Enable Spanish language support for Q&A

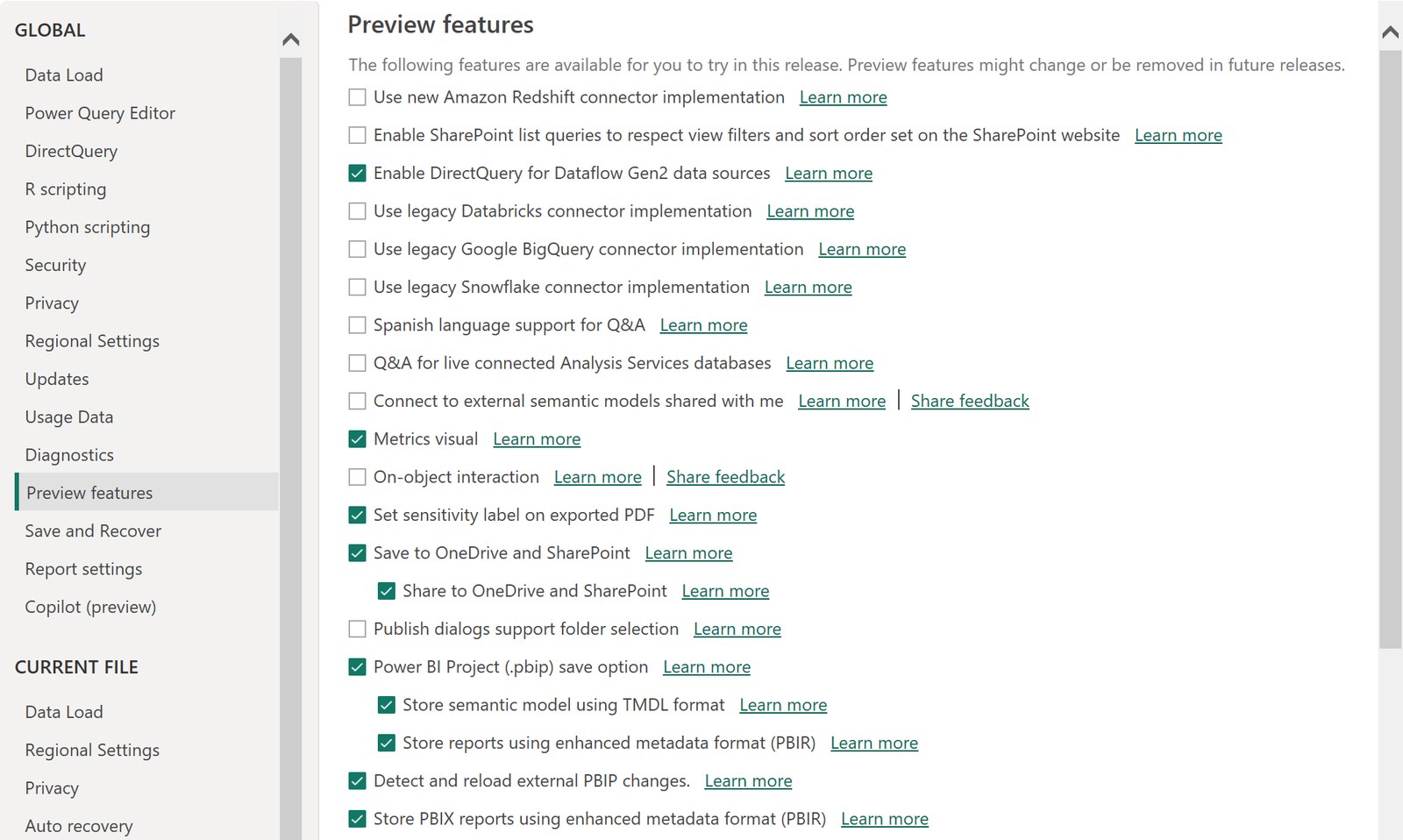357,325
